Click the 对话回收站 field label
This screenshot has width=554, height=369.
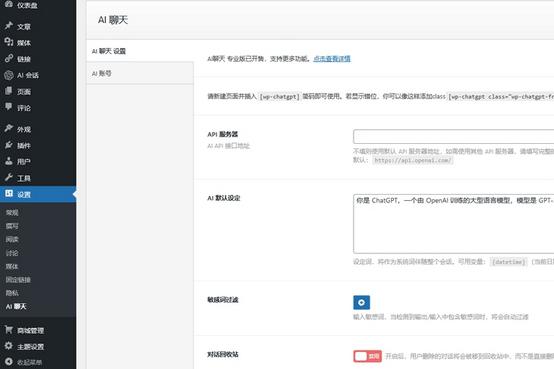(x=223, y=354)
